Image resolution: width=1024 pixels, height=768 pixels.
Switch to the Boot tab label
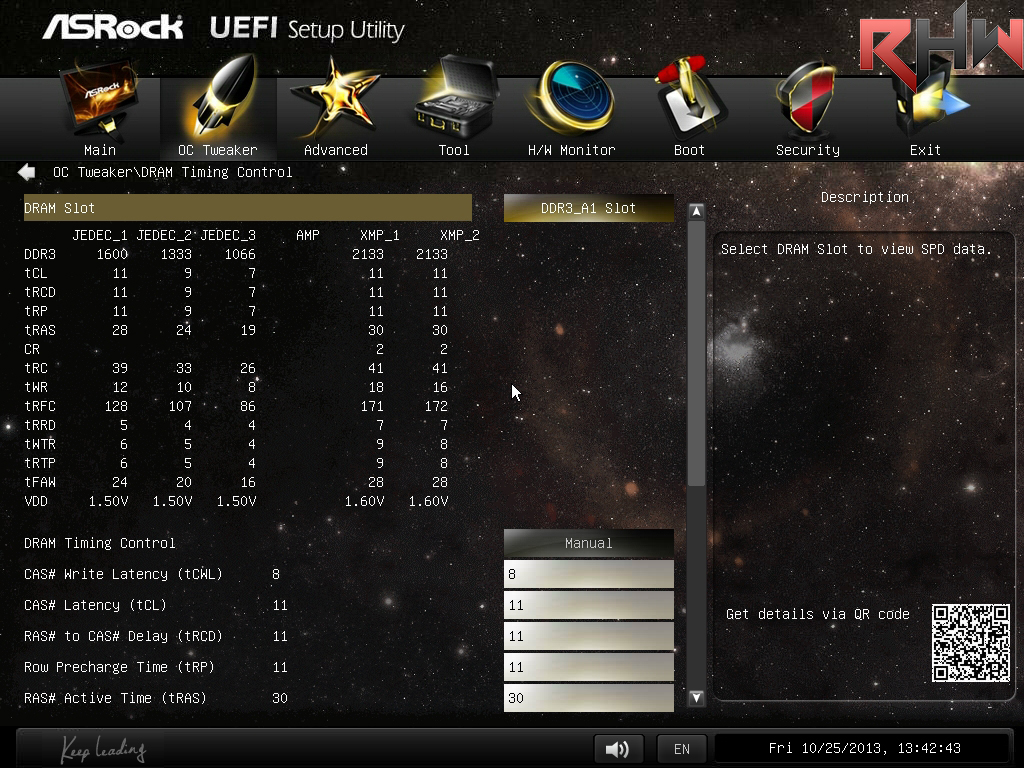(689, 150)
